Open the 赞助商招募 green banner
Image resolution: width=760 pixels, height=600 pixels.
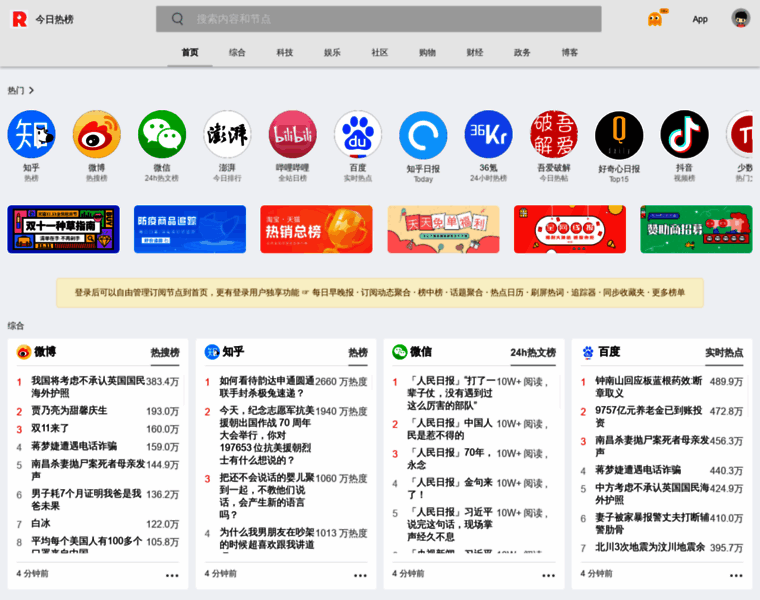pos(696,229)
